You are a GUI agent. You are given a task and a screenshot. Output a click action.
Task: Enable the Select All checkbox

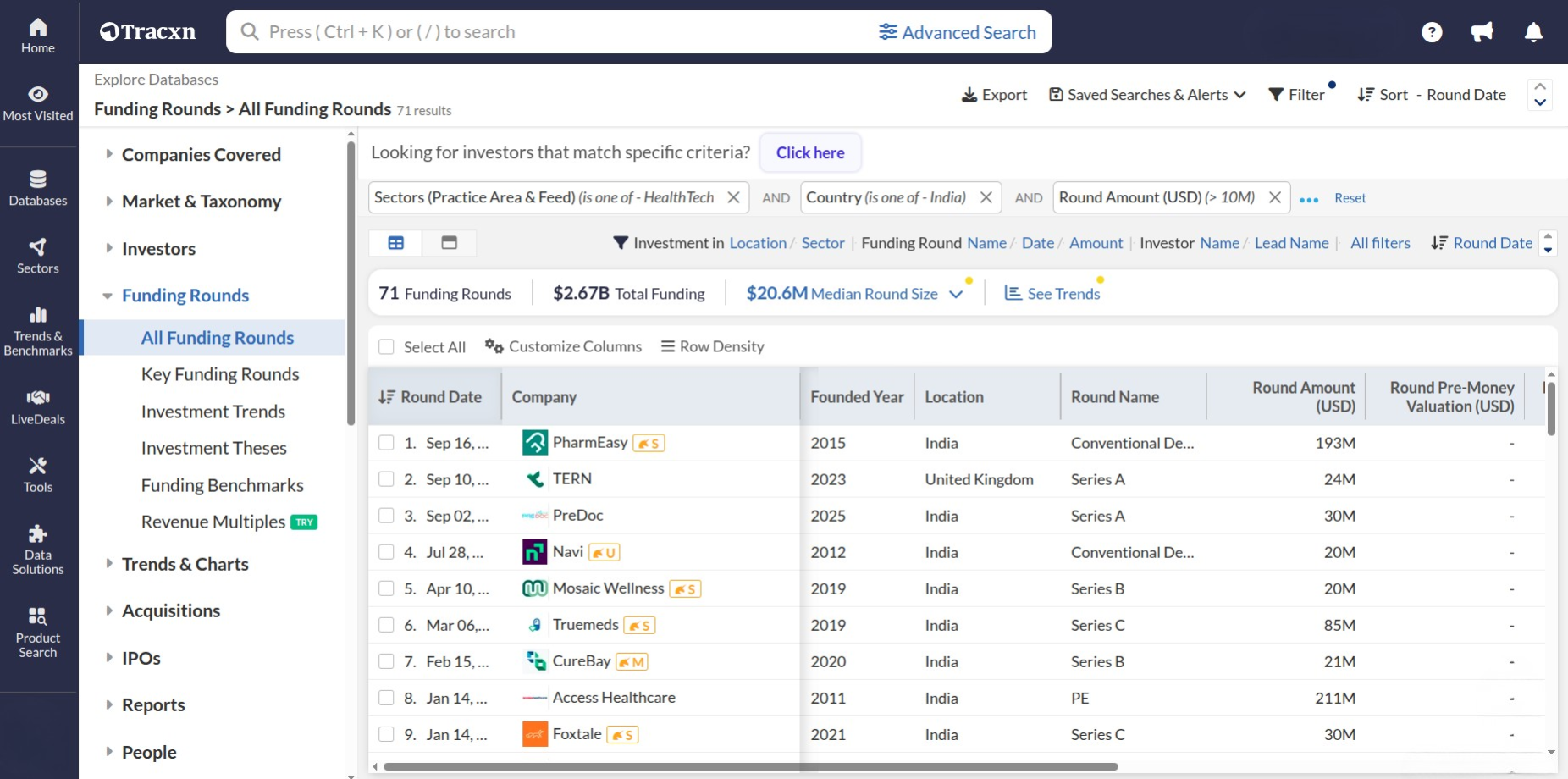(387, 346)
